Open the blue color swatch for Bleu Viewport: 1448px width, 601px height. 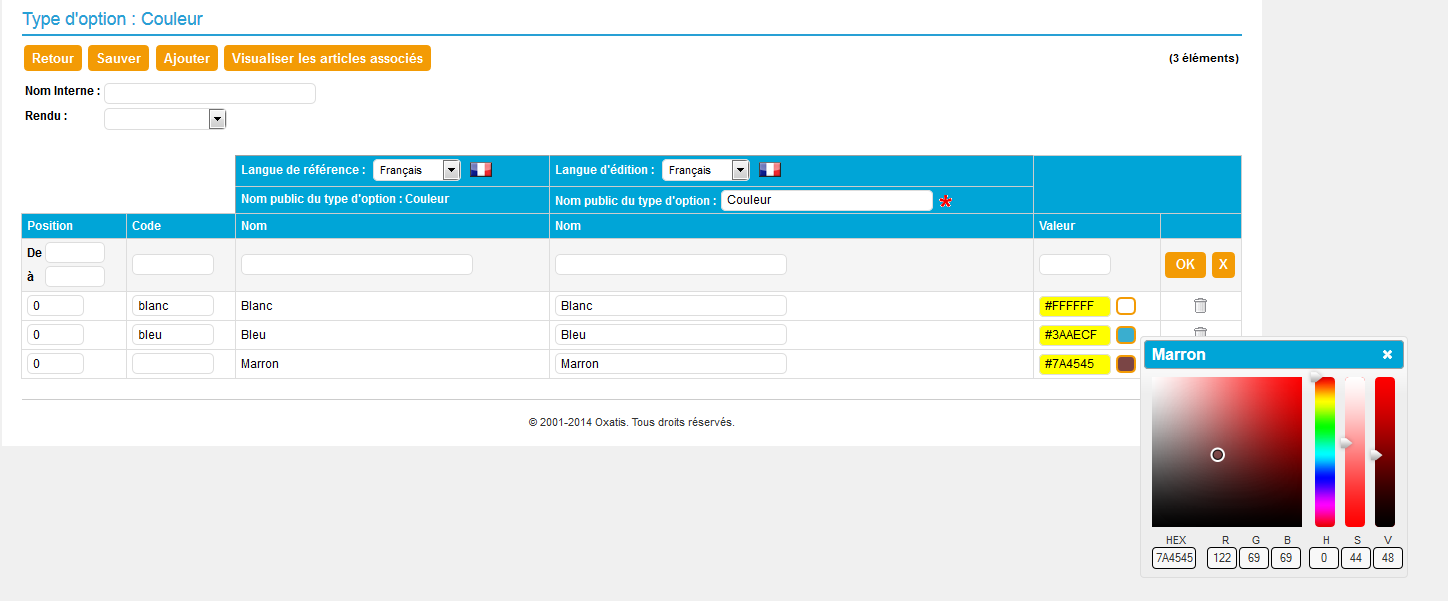click(1126, 335)
